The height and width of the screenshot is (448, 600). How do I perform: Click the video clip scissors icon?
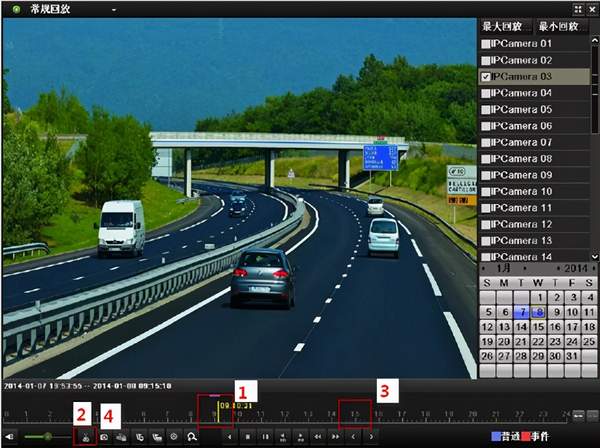point(86,437)
